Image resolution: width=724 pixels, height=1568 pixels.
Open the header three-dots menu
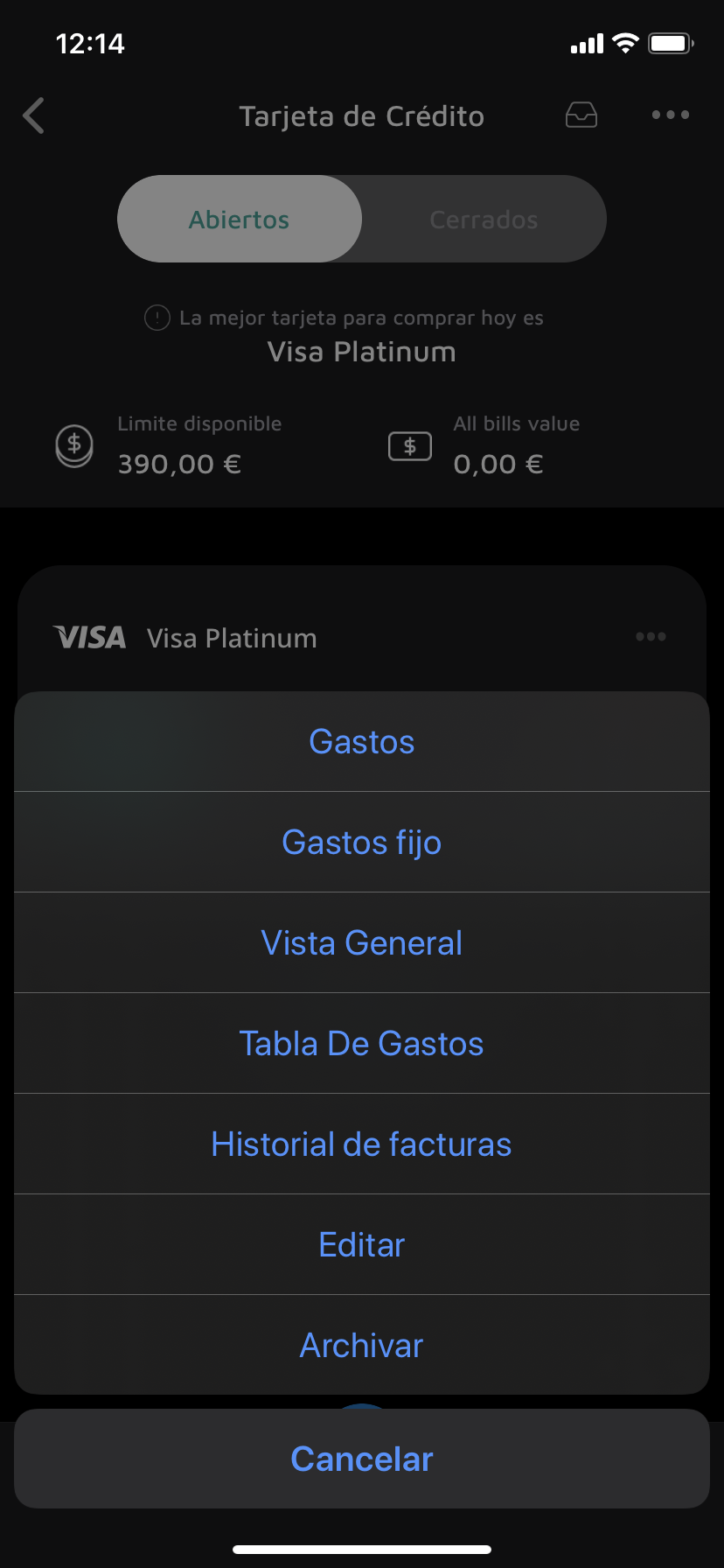670,115
